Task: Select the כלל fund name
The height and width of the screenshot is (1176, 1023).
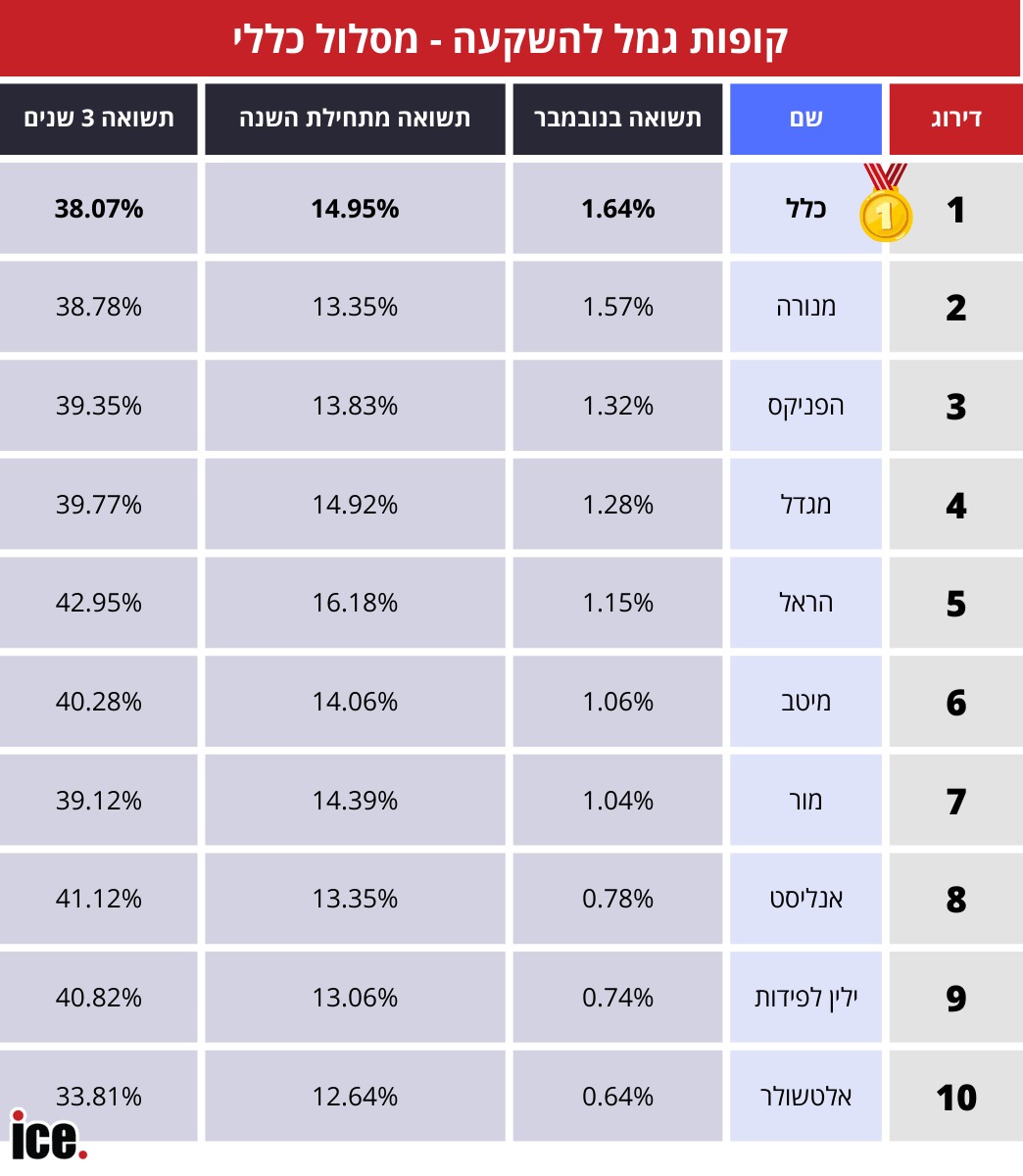Action: click(806, 209)
